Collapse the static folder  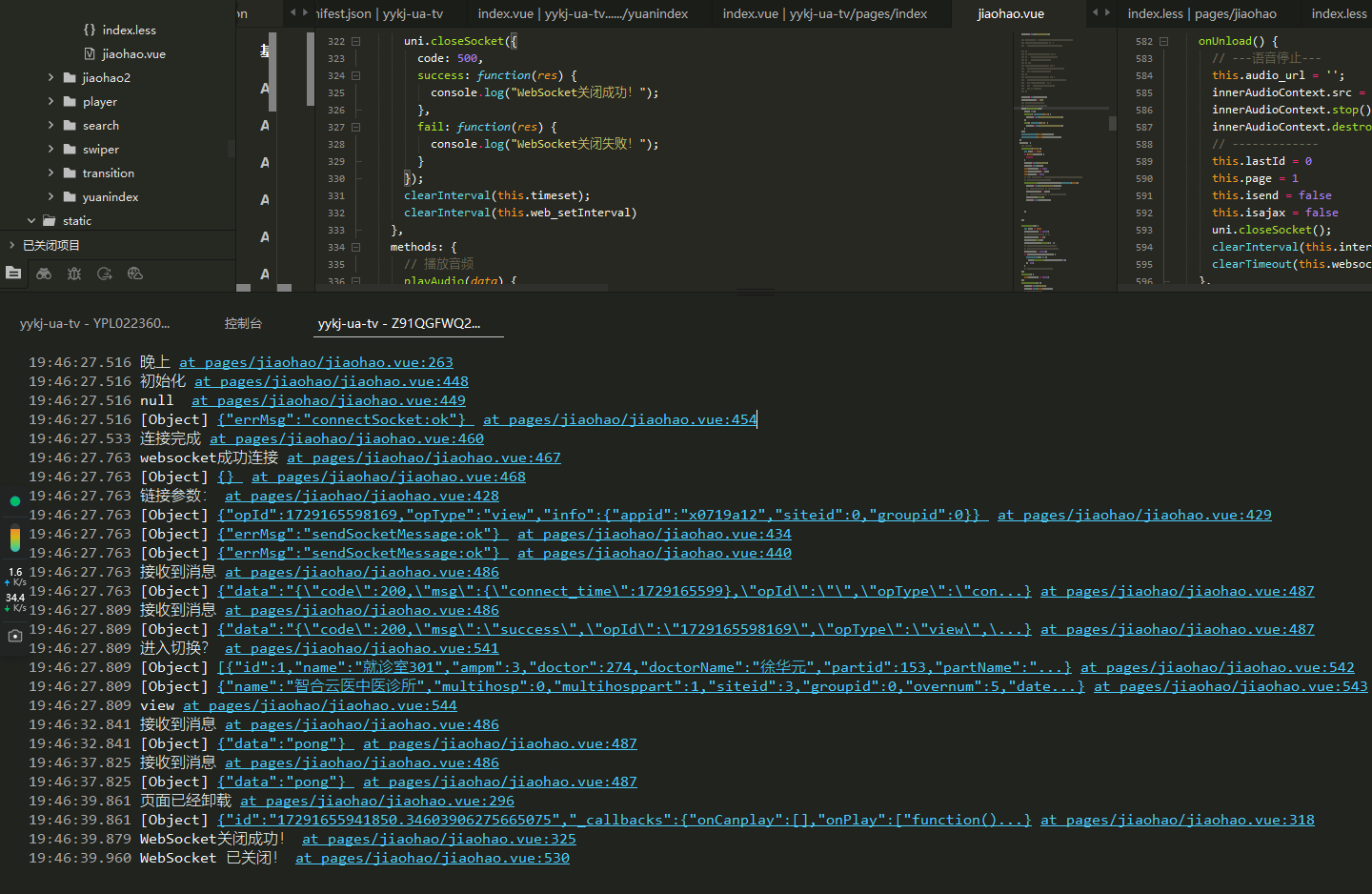(x=31, y=220)
